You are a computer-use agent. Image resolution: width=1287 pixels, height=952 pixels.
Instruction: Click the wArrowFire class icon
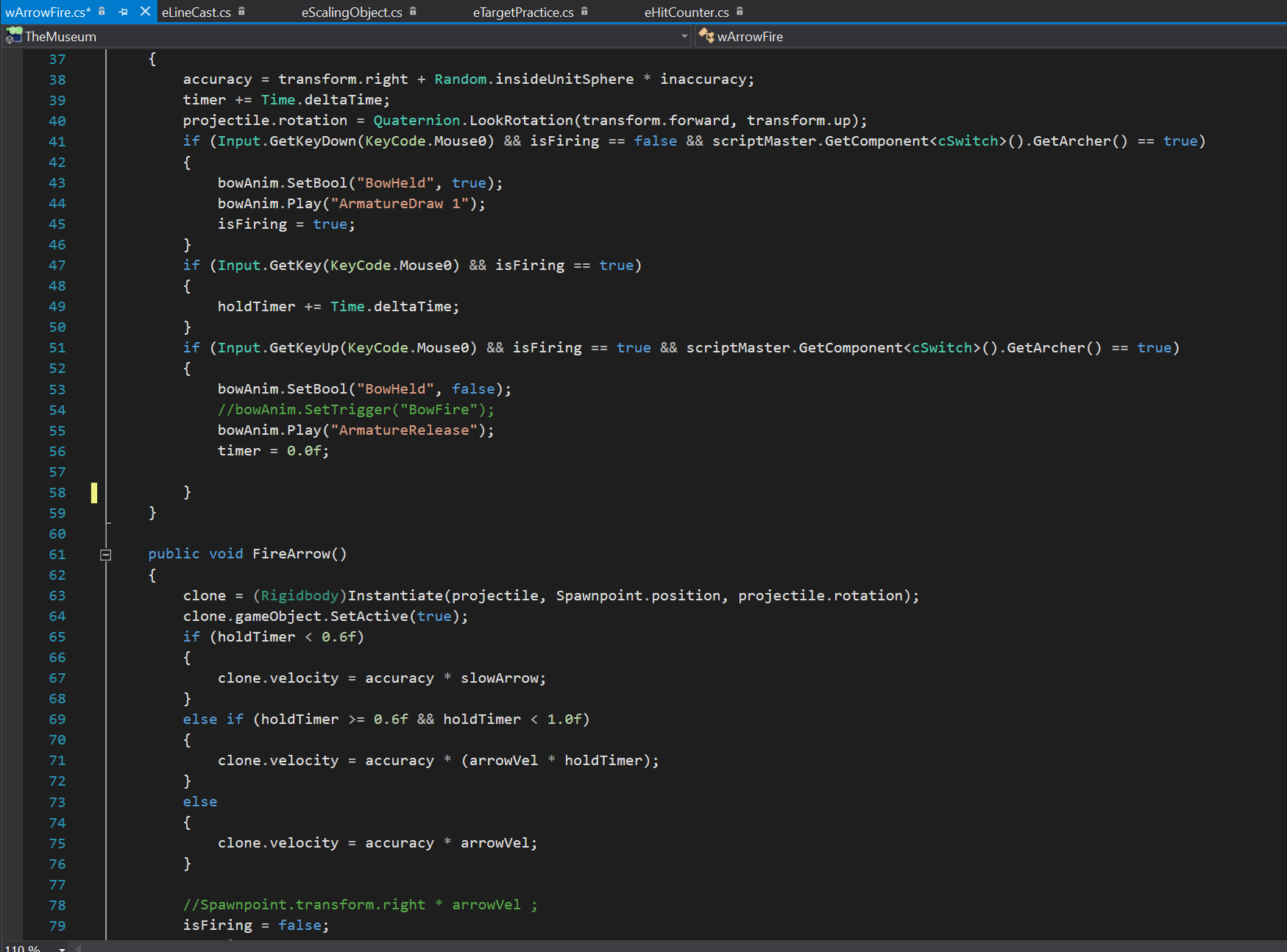(706, 35)
